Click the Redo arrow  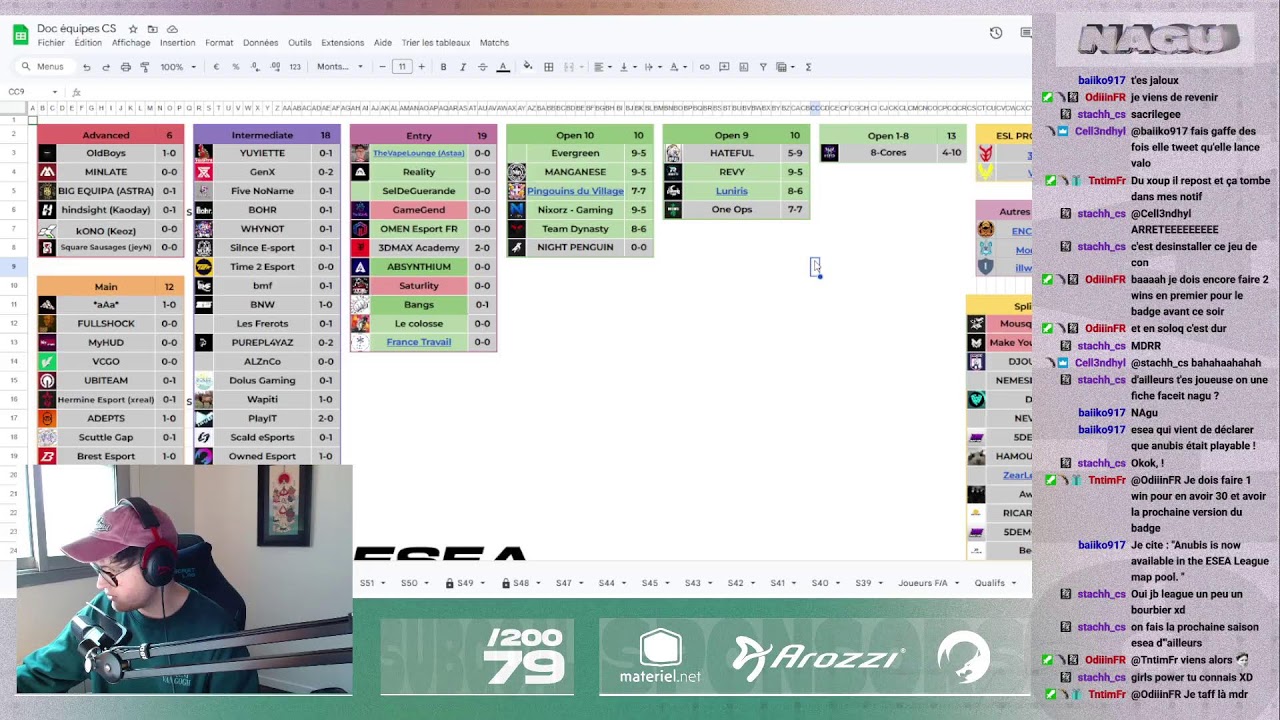coord(106,67)
